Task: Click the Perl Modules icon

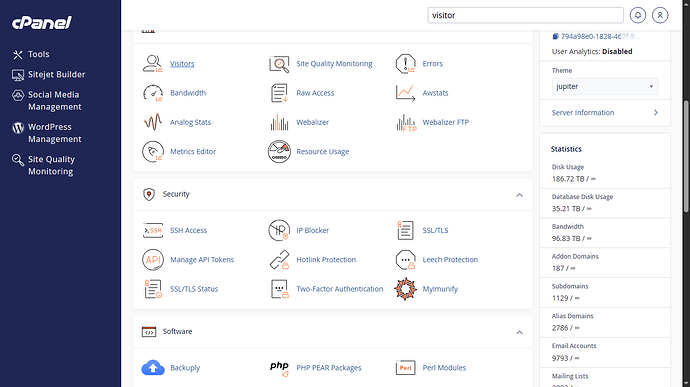Action: [405, 368]
